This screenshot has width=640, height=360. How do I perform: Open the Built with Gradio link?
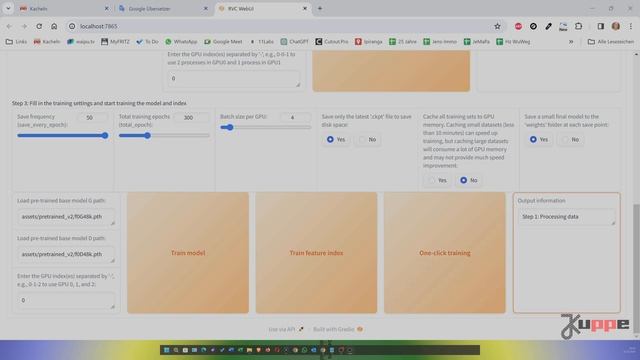pyautogui.click(x=338, y=329)
